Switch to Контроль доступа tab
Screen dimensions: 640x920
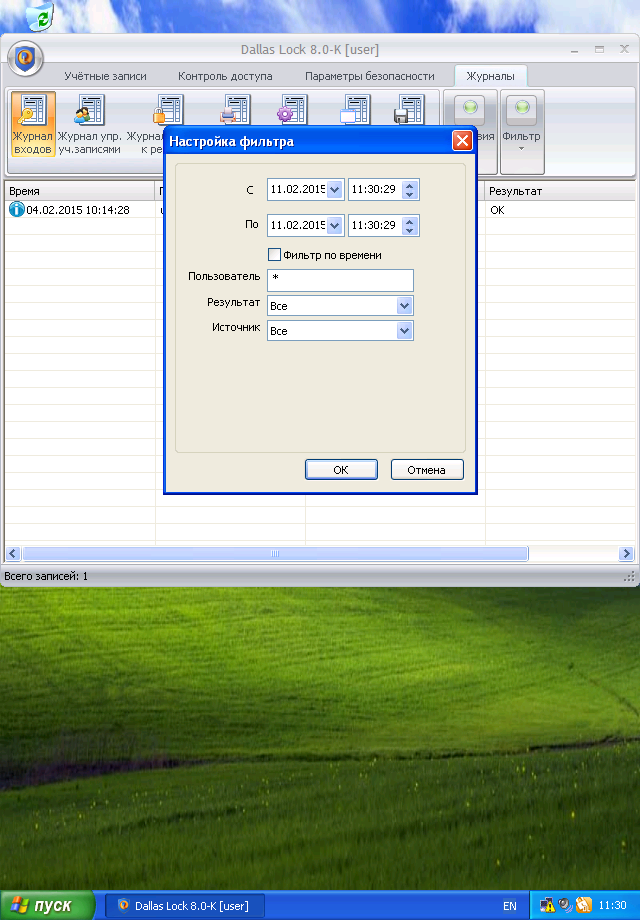tap(225, 76)
